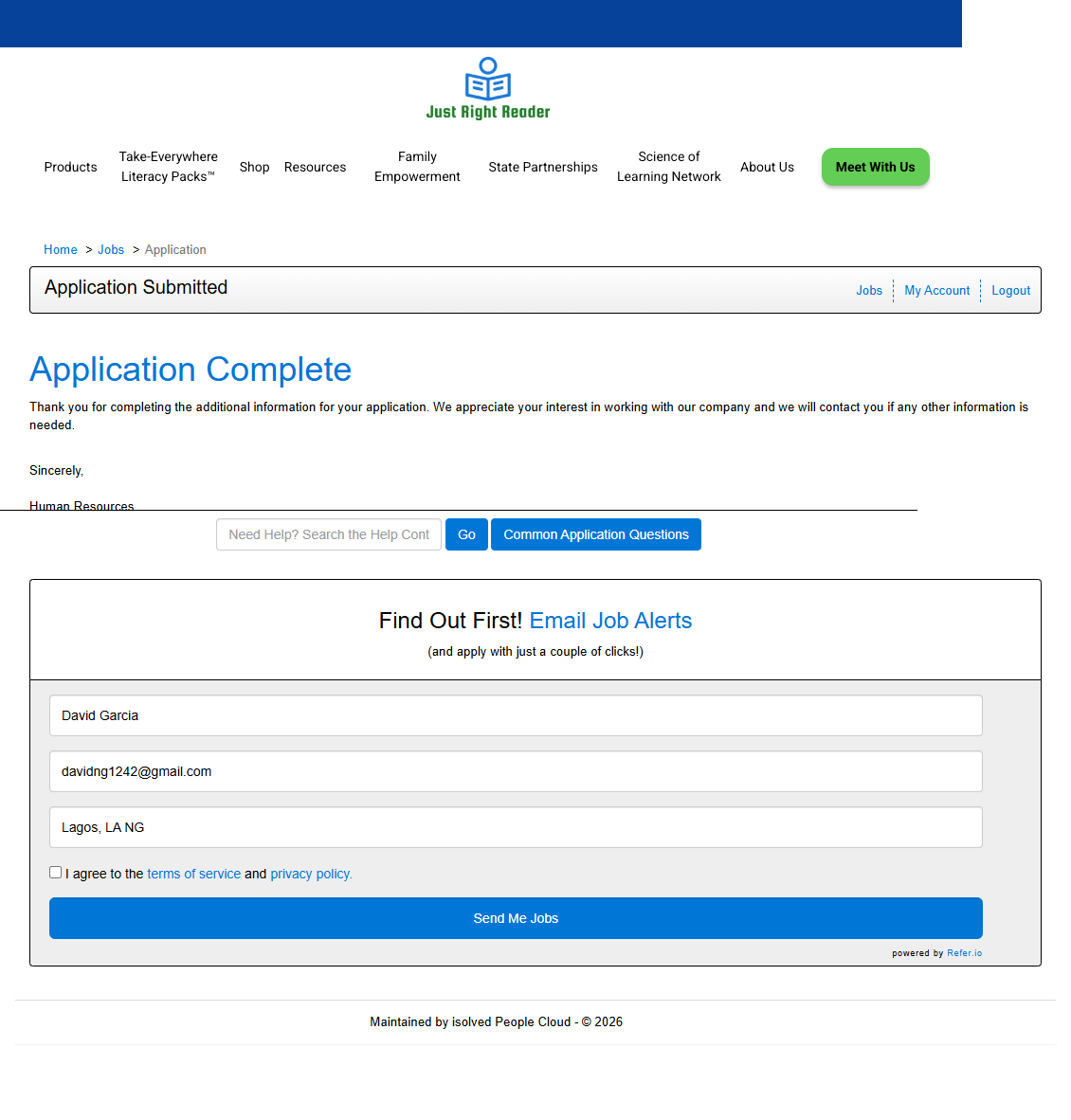This screenshot has height=1120, width=1071.
Task: Open the Products menu
Action: pos(70,167)
